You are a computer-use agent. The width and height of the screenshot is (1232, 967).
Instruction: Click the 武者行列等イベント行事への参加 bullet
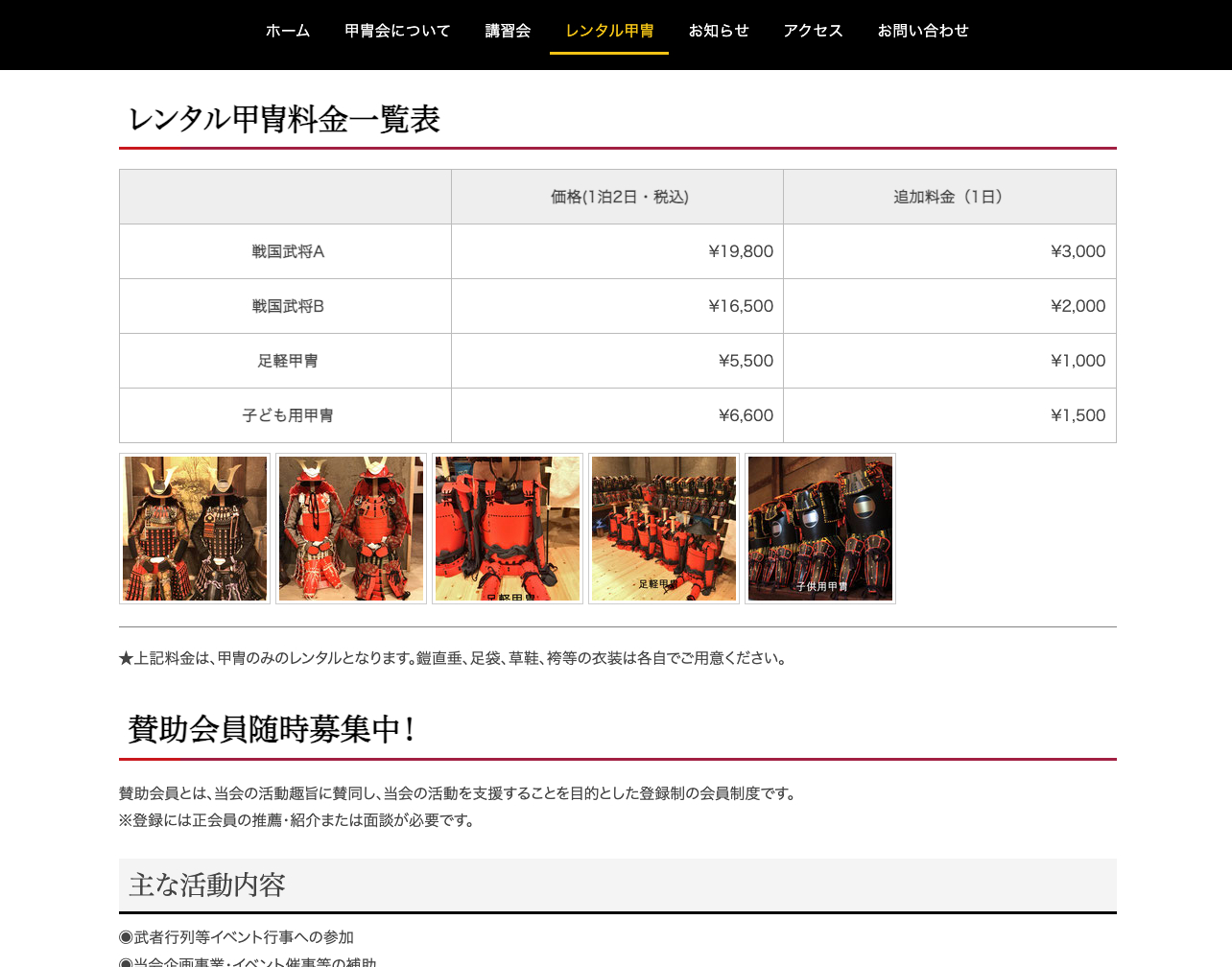236,937
